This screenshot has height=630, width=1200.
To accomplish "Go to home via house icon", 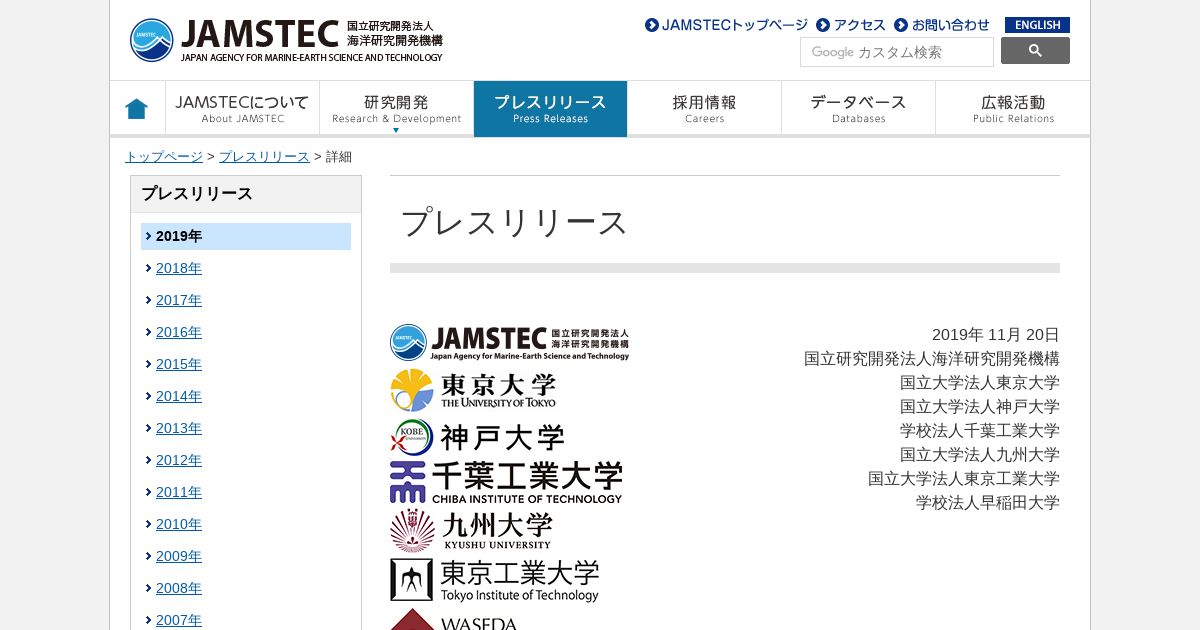I will [137, 108].
